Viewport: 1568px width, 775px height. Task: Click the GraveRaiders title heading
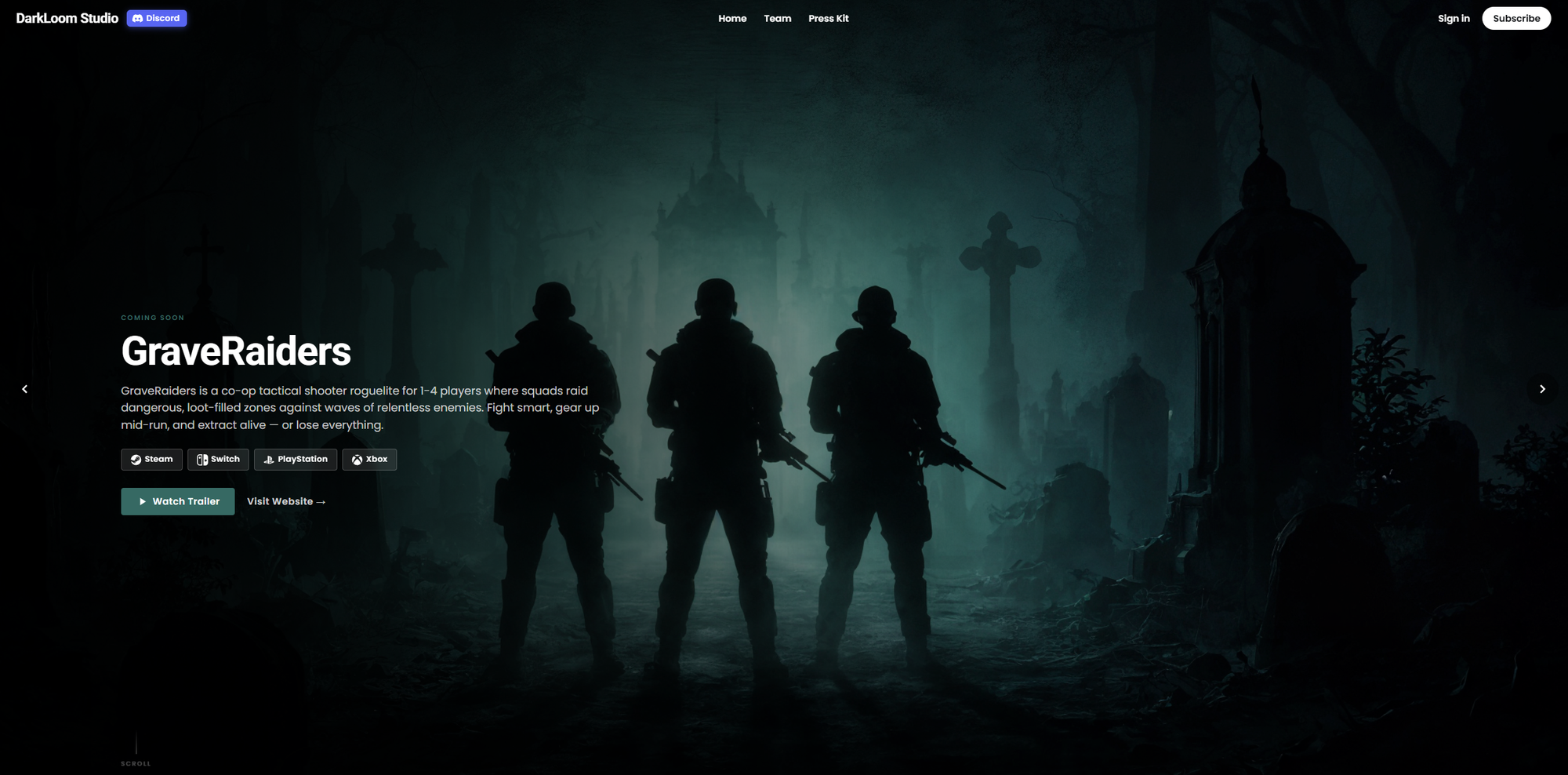point(236,352)
